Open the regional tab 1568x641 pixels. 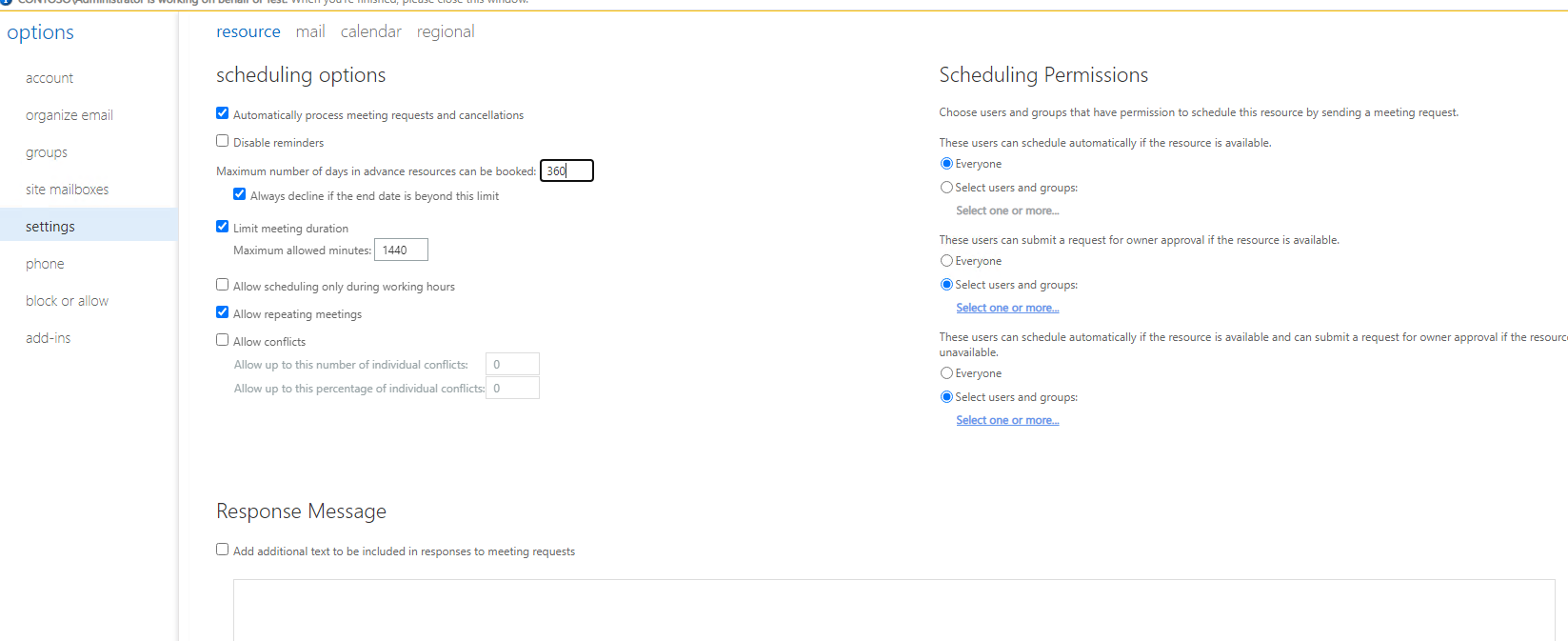click(x=445, y=31)
